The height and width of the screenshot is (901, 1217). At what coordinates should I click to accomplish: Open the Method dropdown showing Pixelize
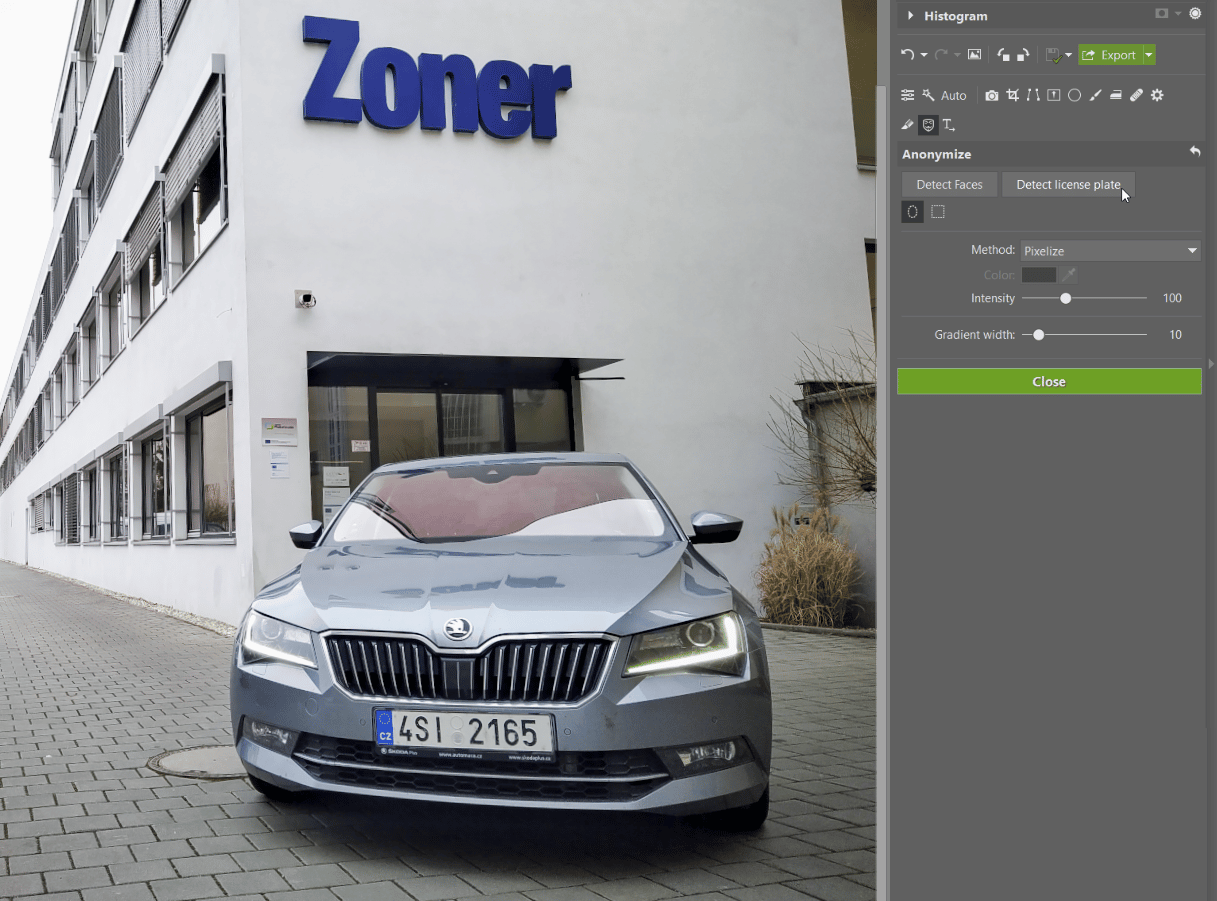[1110, 251]
